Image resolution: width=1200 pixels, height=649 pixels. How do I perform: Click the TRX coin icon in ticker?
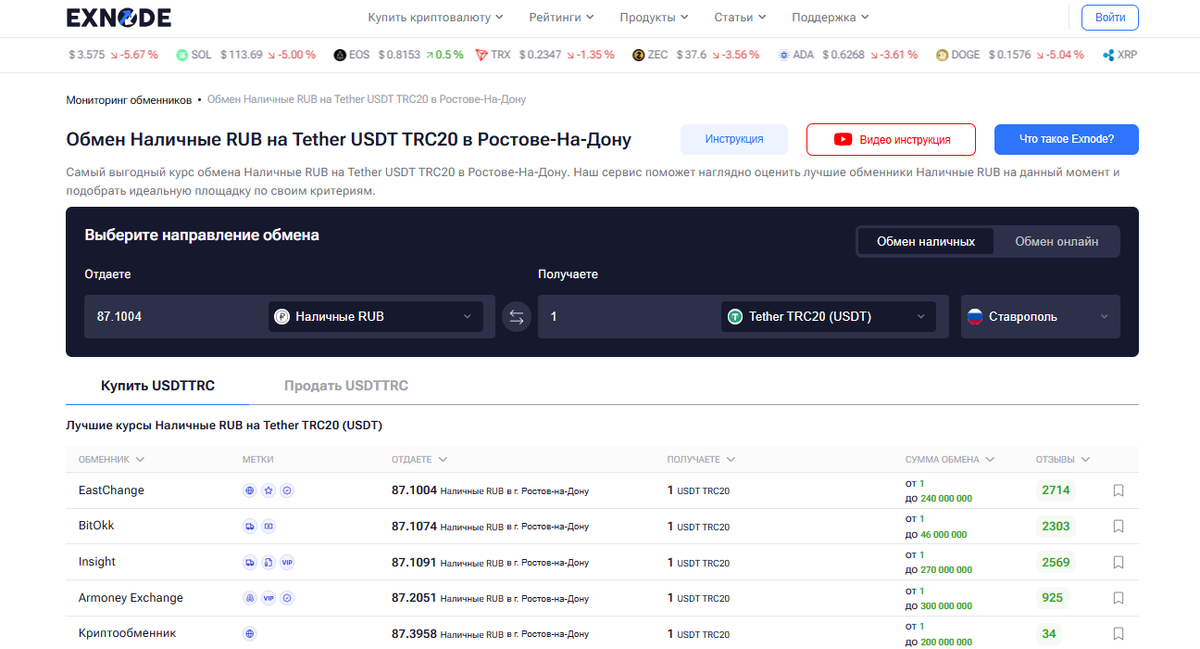482,55
